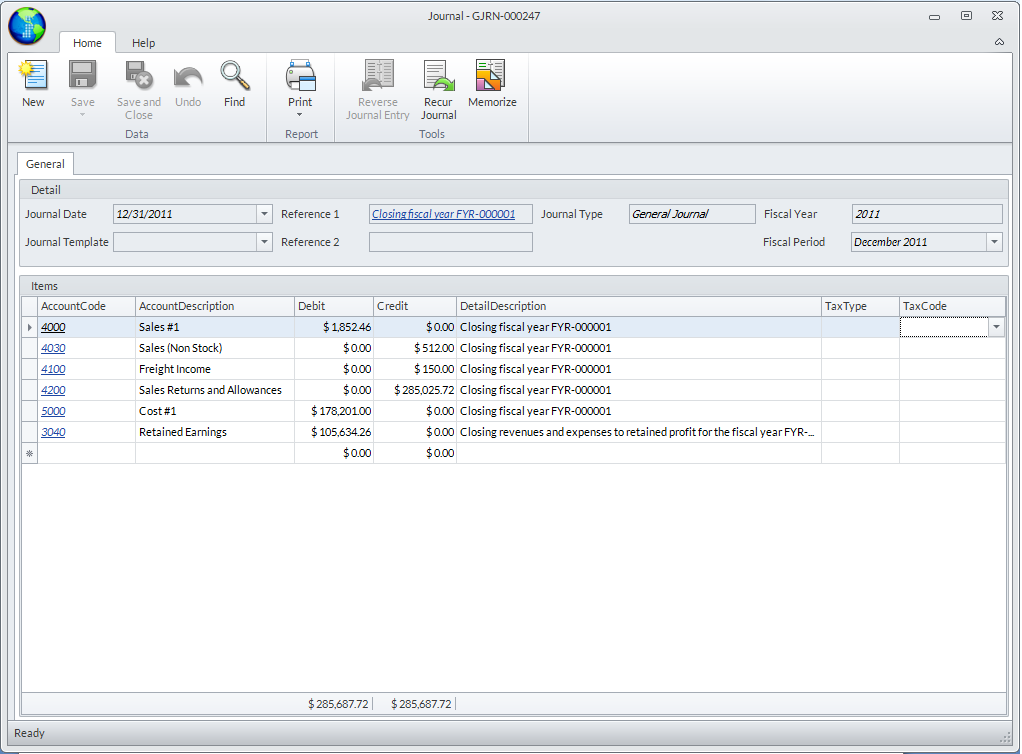Open the Journal Template dropdown
The image size is (1022, 754).
[264, 242]
